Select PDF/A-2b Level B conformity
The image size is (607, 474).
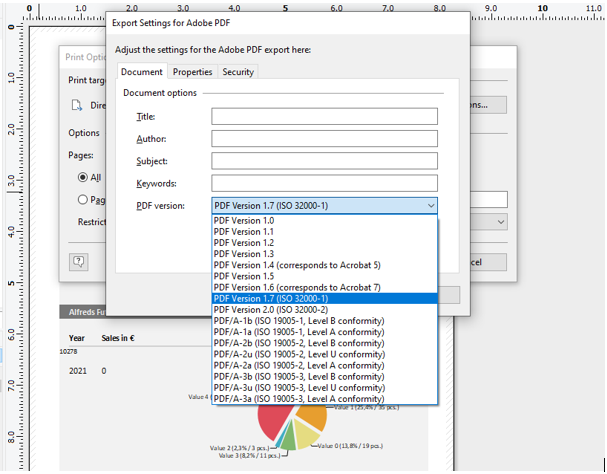pyautogui.click(x=324, y=343)
